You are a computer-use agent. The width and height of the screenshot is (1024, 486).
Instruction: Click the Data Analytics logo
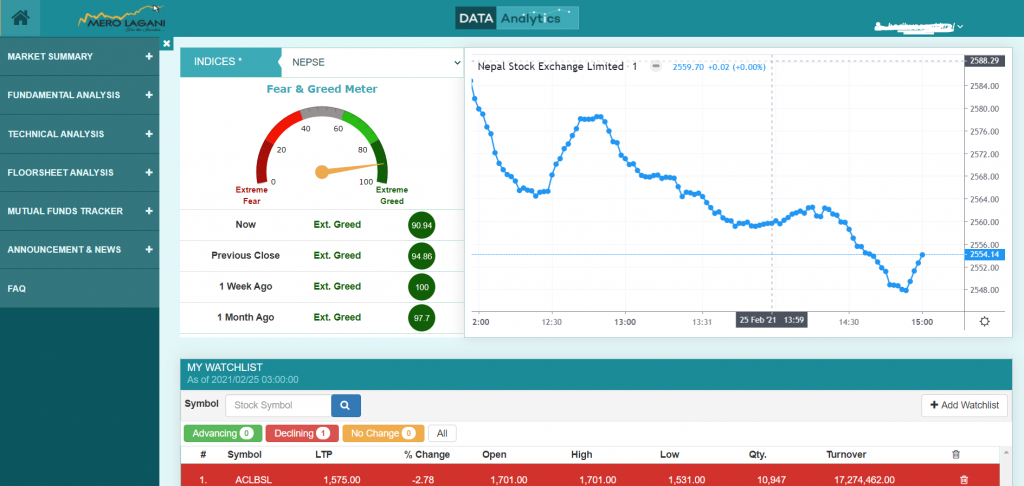pos(517,18)
